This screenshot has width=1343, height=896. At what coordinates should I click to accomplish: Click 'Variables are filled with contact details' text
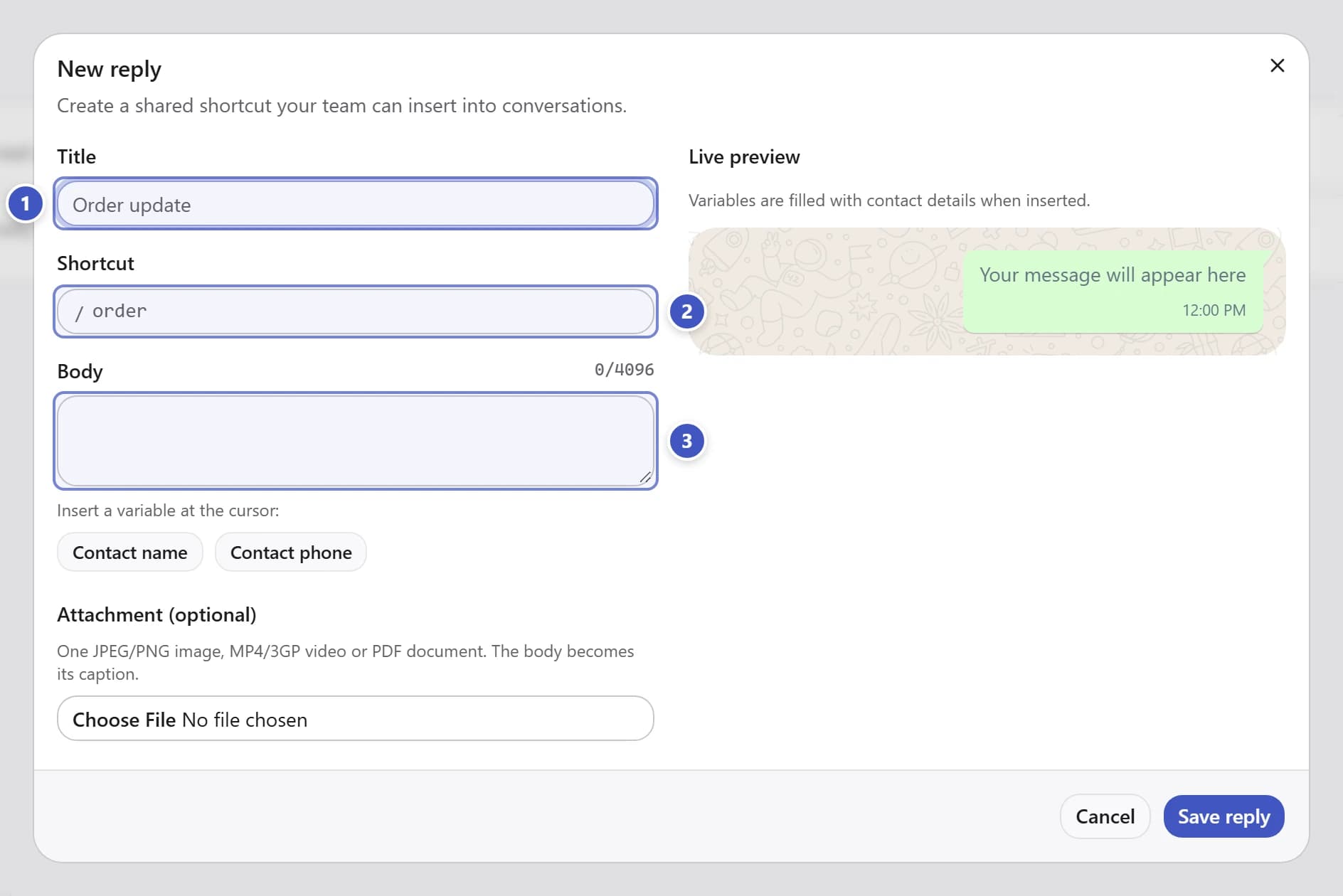click(x=889, y=201)
